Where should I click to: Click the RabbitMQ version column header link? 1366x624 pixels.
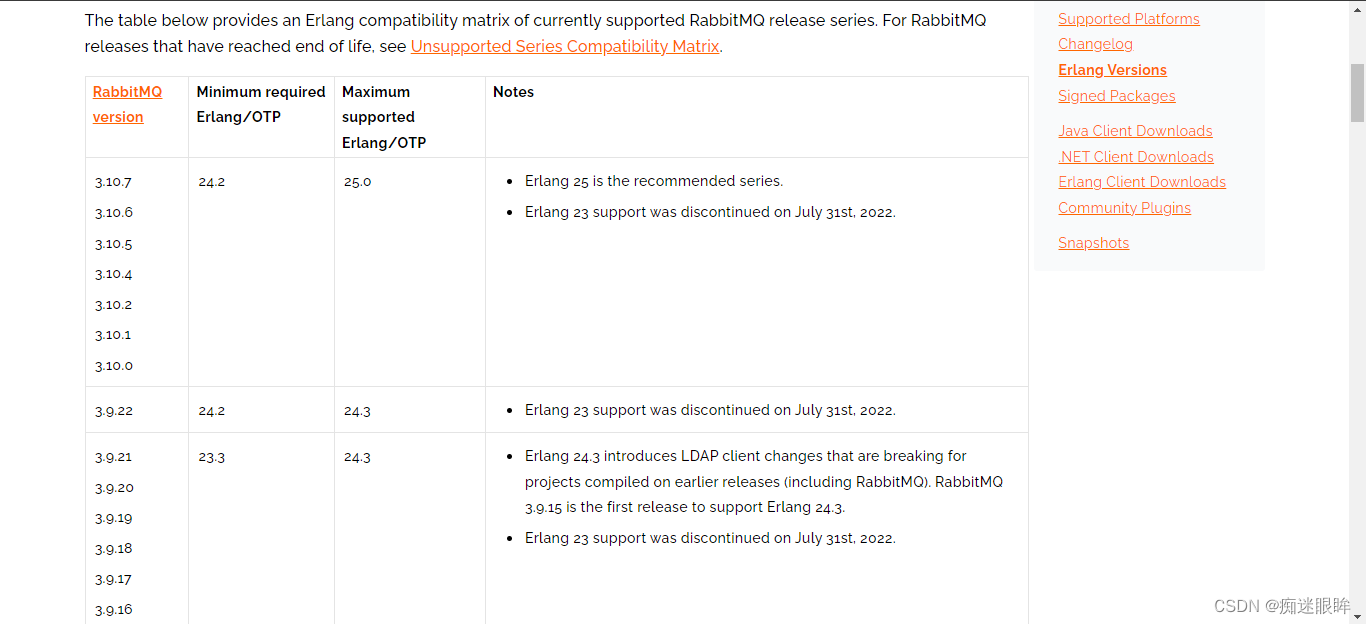[x=127, y=104]
